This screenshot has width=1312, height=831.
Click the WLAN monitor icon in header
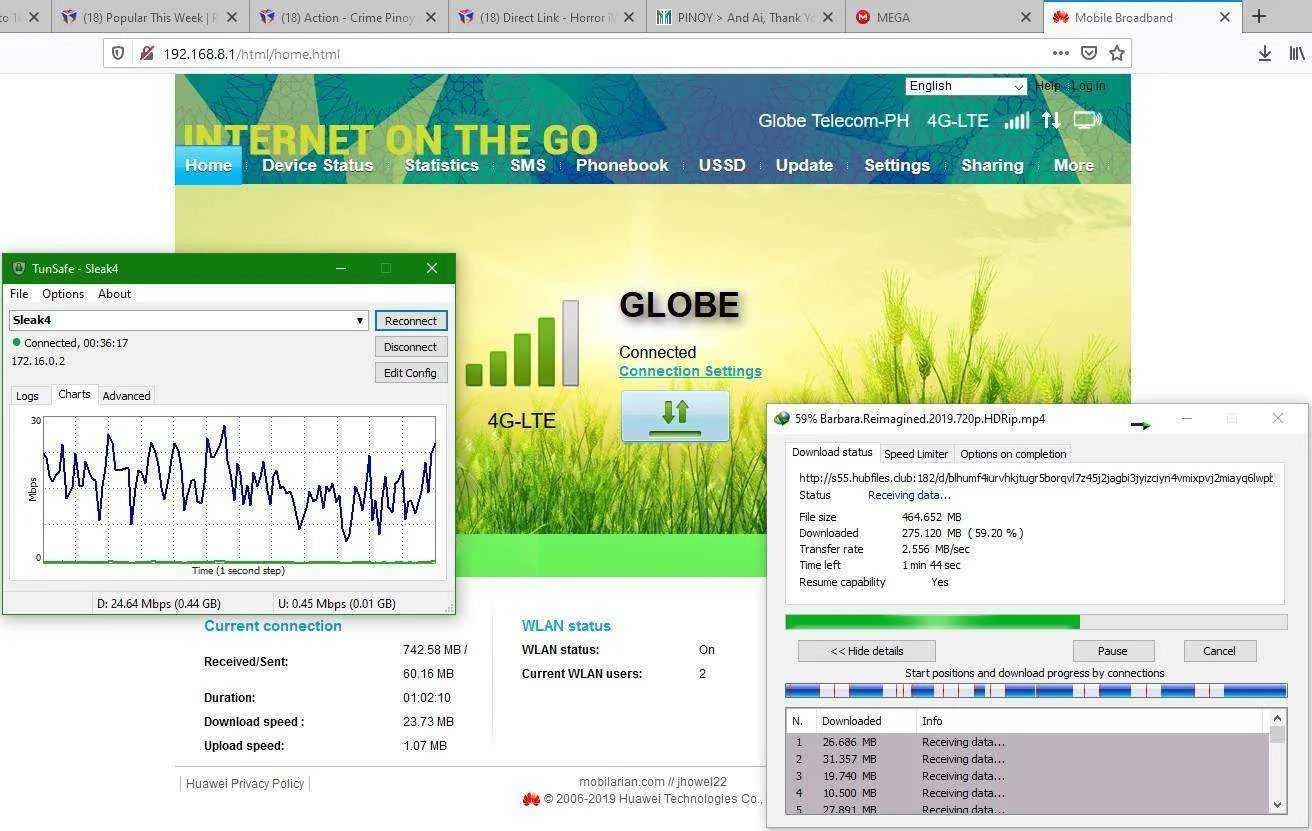point(1087,120)
